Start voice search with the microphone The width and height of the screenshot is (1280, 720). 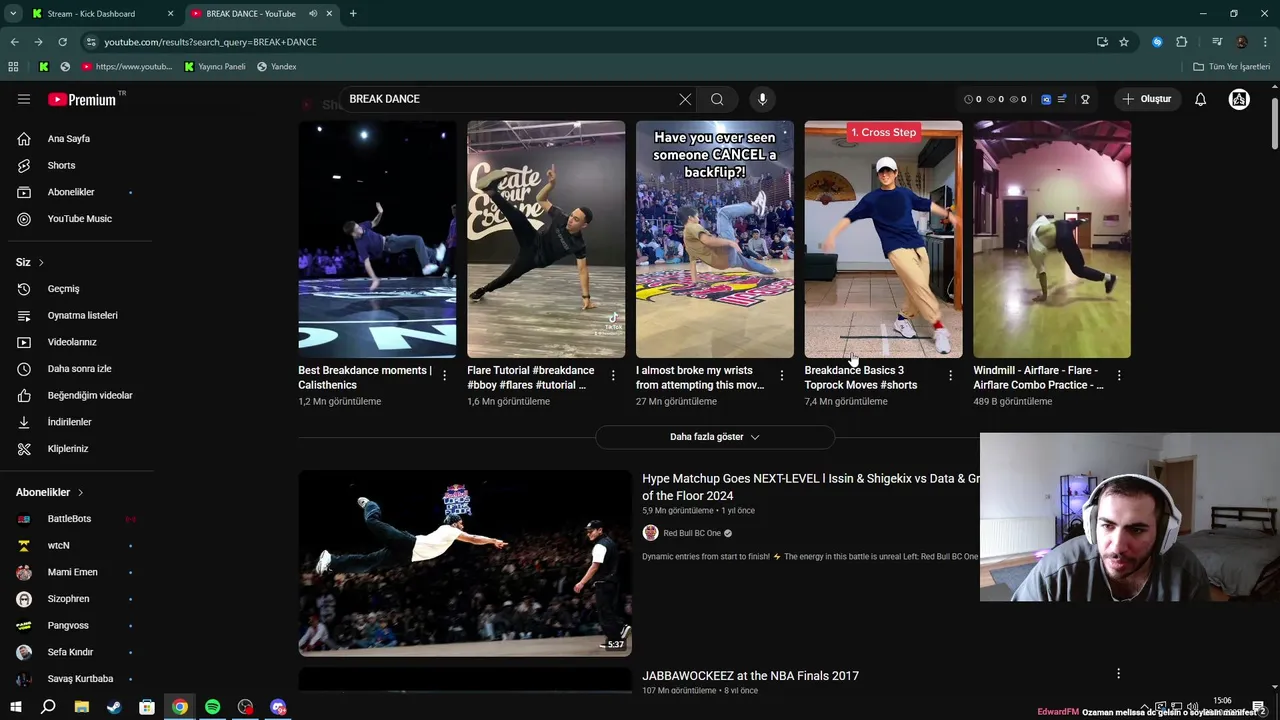762,99
